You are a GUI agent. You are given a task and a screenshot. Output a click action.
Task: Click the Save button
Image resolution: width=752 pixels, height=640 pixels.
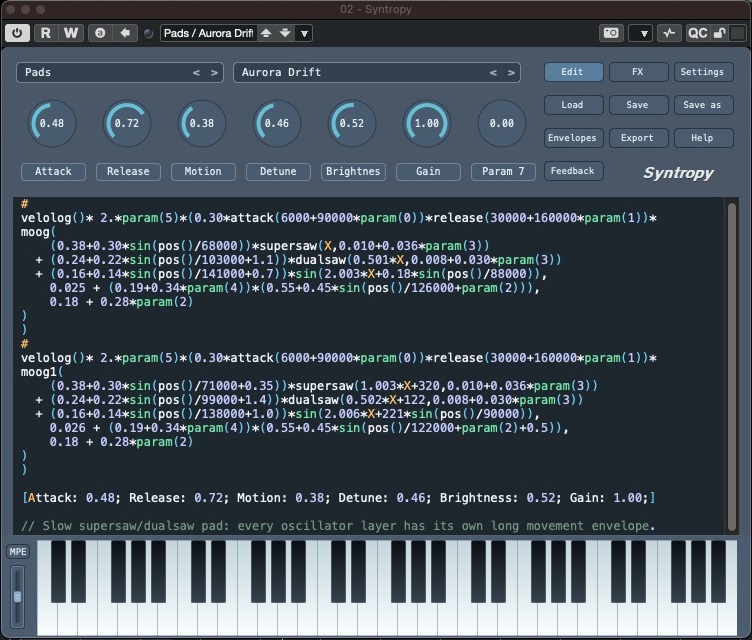coord(638,105)
